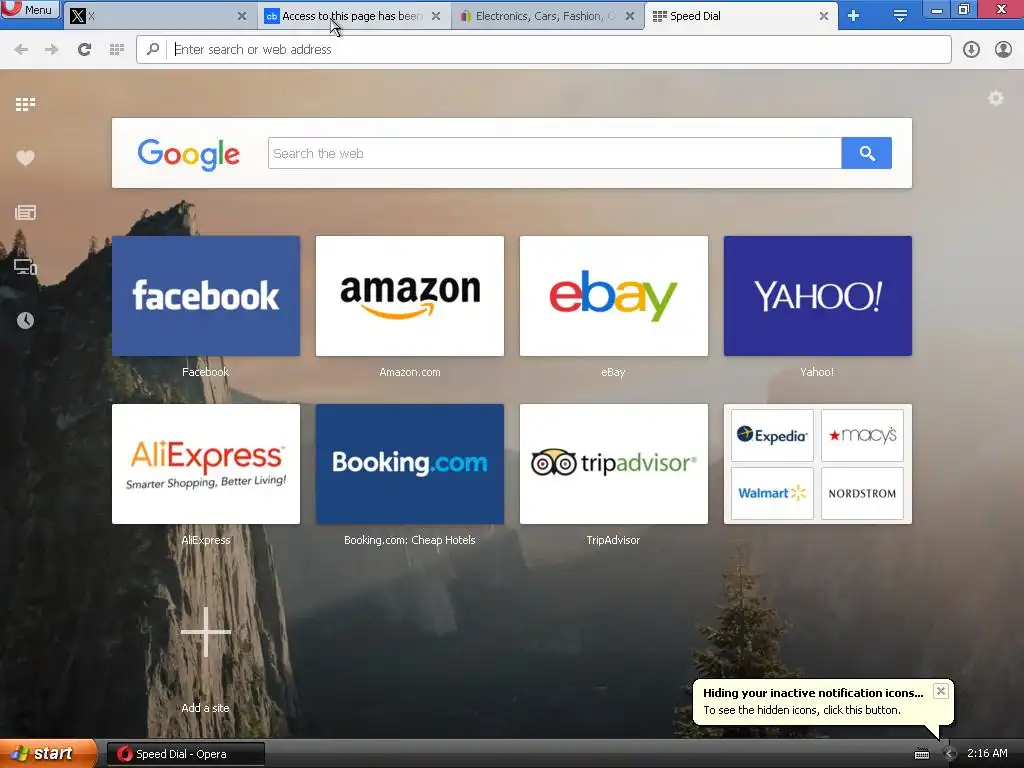Click the keyboard icon in system tray
Screen dimensions: 1024x768
coord(921,754)
